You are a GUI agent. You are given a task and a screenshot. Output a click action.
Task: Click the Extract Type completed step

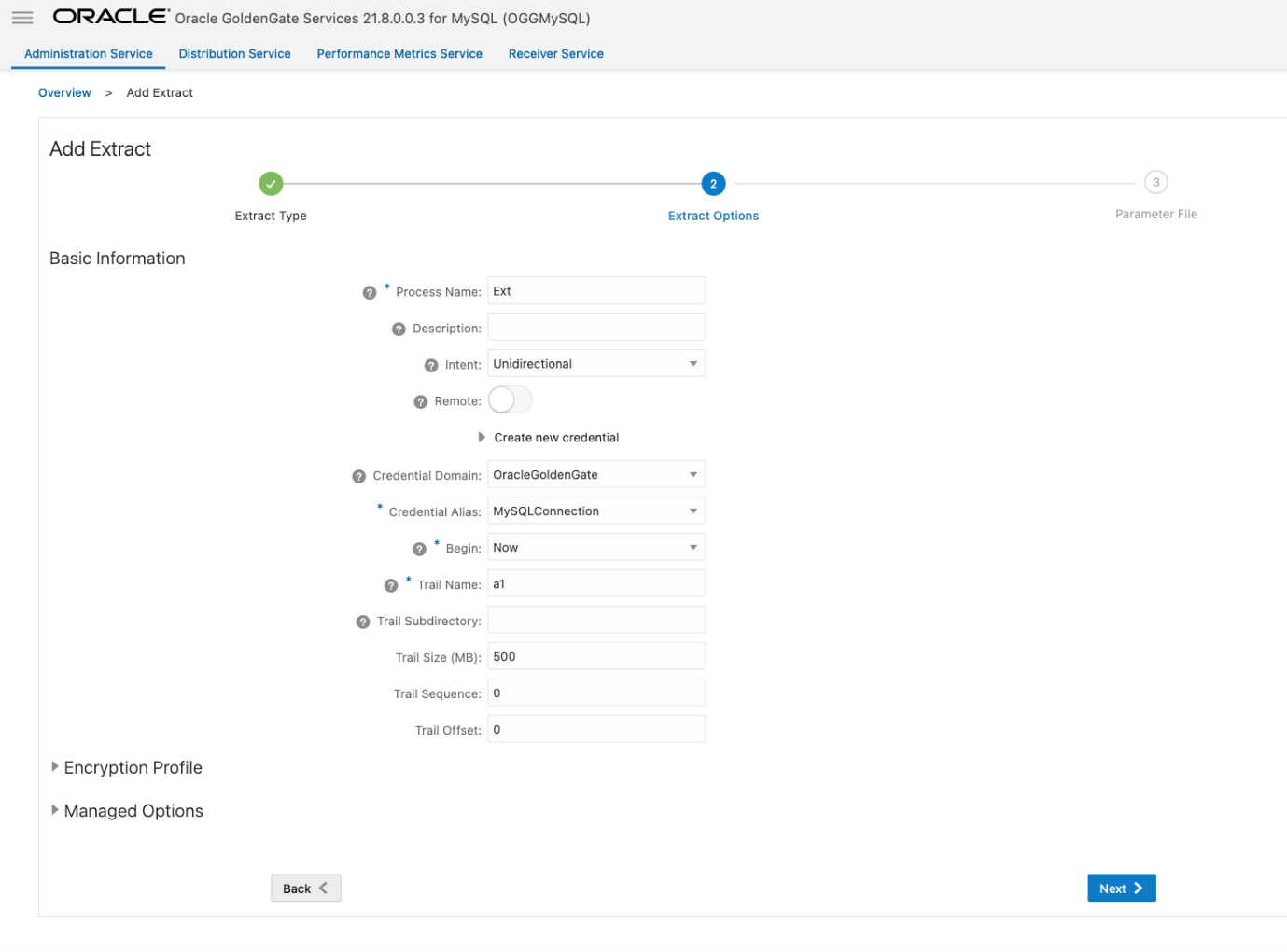271,184
